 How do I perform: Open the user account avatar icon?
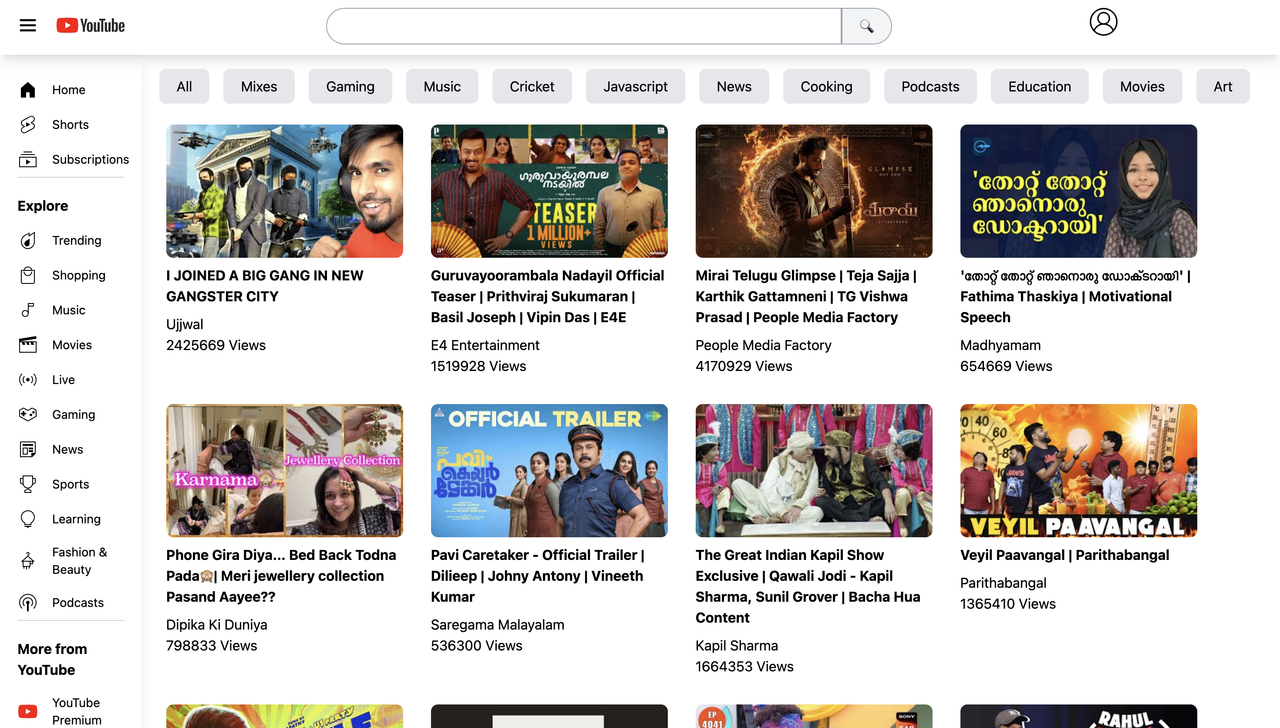click(x=1103, y=22)
